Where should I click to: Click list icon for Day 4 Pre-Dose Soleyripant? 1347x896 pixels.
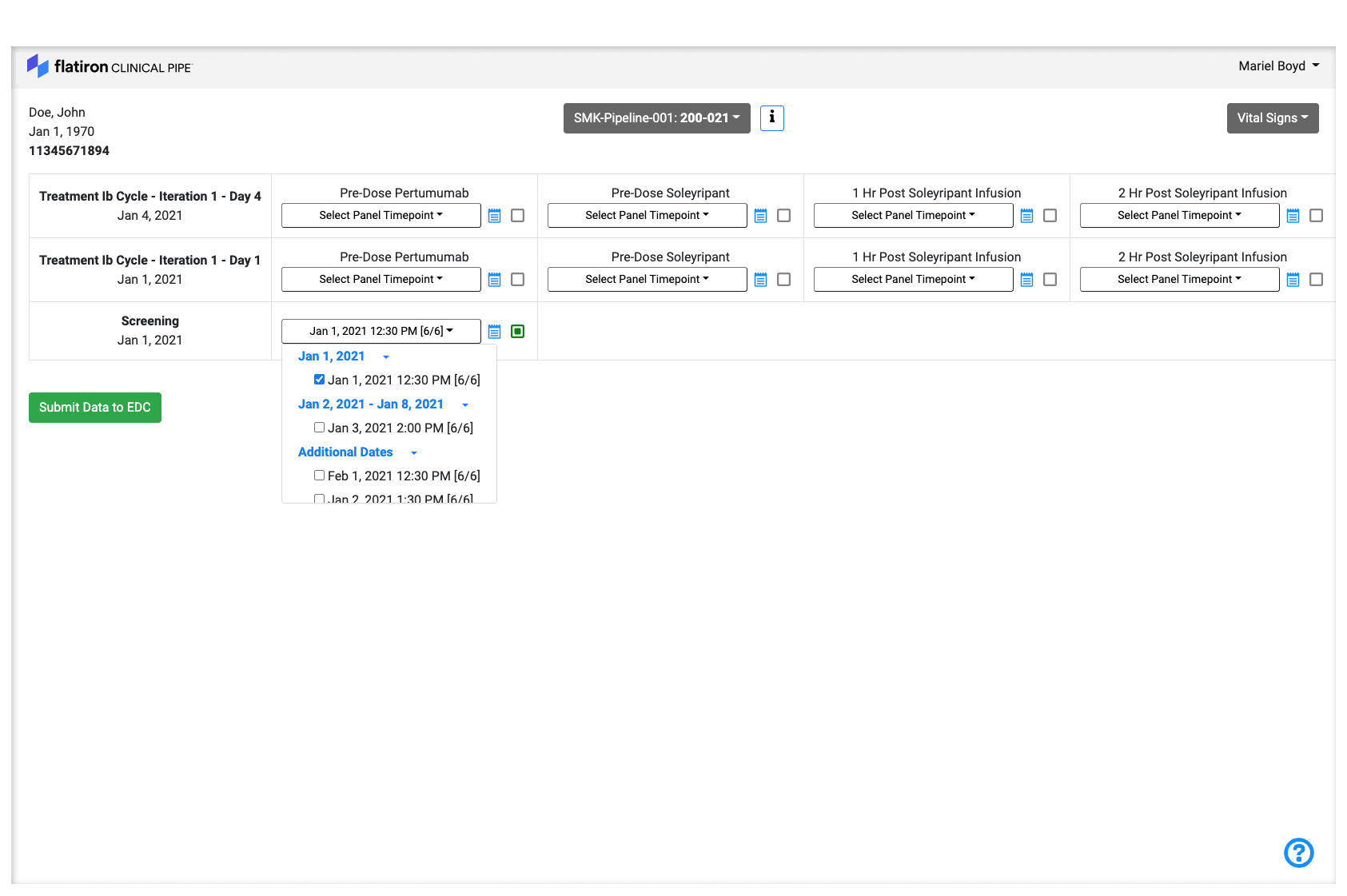pyautogui.click(x=761, y=216)
